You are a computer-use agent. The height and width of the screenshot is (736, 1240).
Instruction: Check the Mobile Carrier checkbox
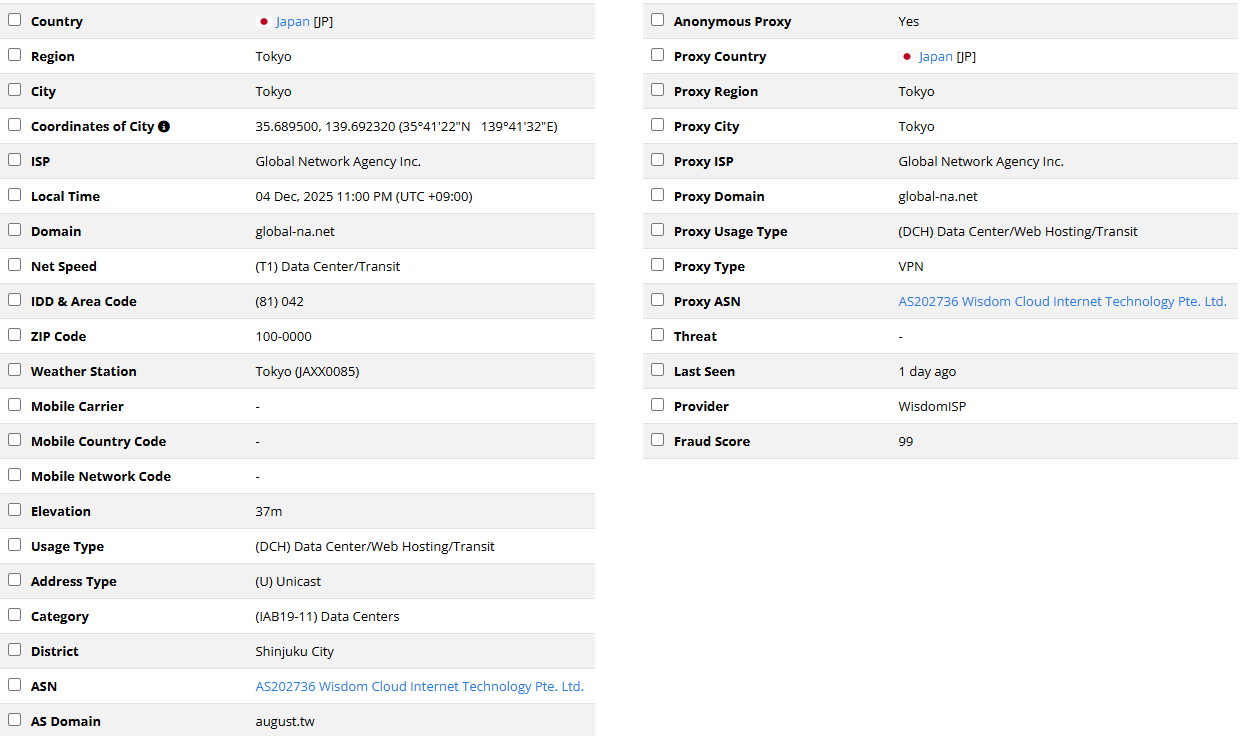(14, 405)
